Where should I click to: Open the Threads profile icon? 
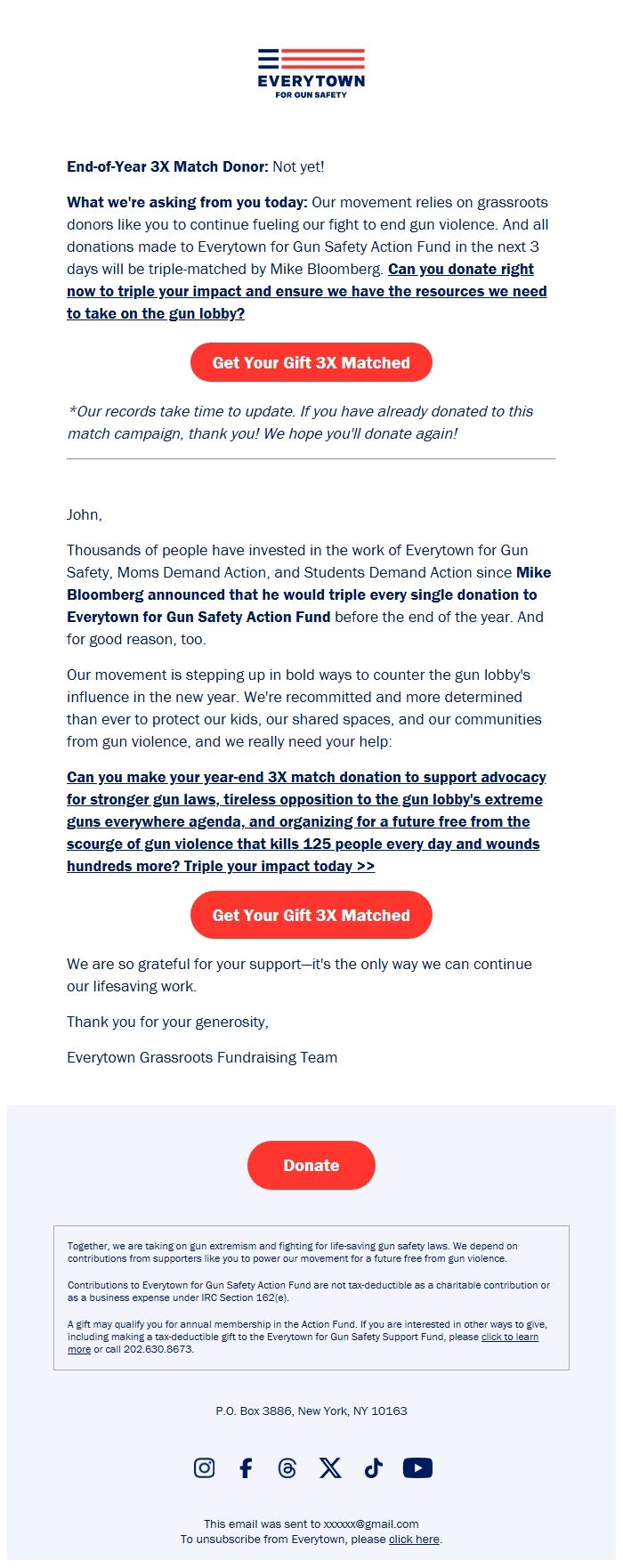(287, 1467)
